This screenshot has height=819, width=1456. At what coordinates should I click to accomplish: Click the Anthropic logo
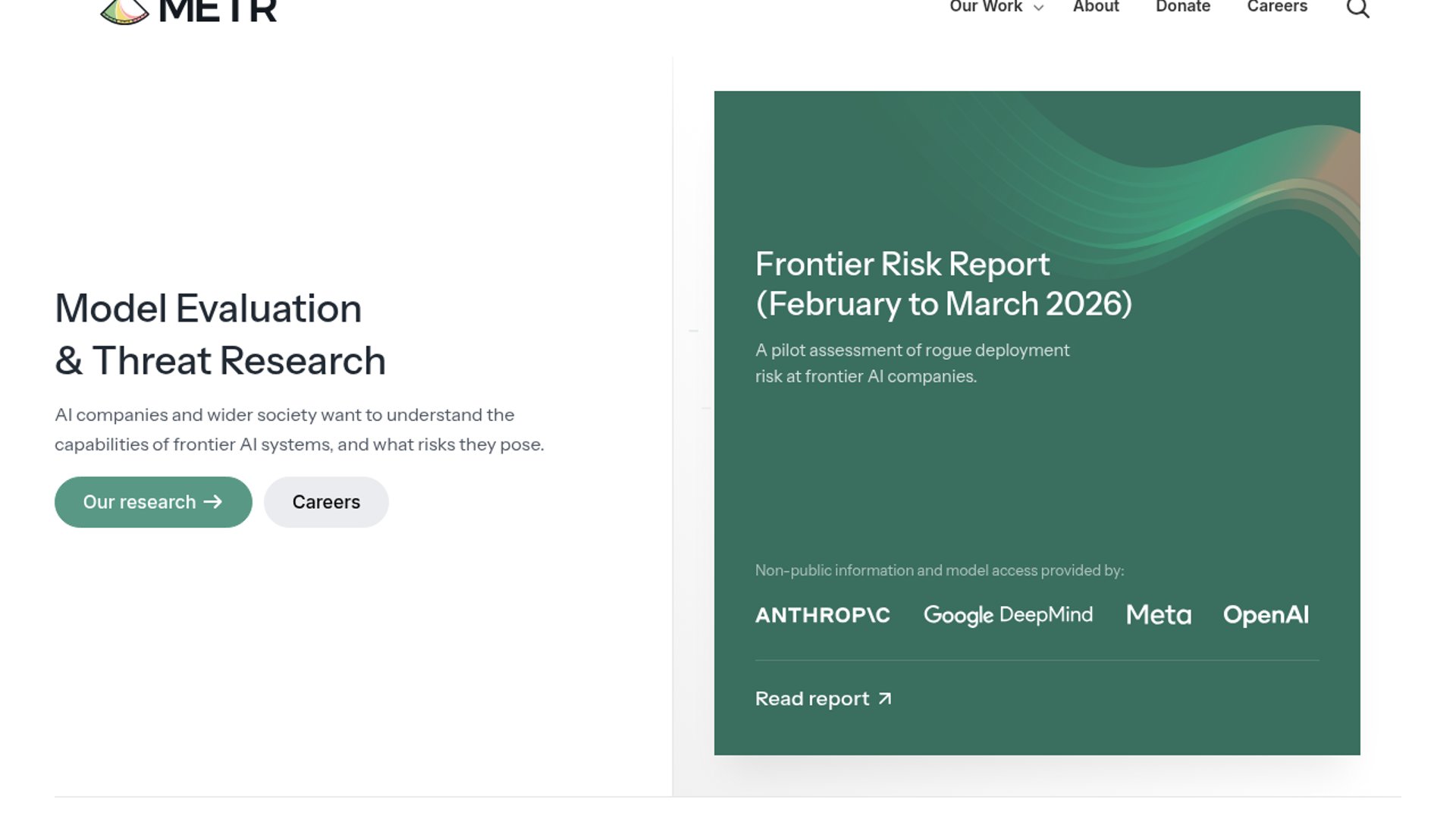click(823, 615)
